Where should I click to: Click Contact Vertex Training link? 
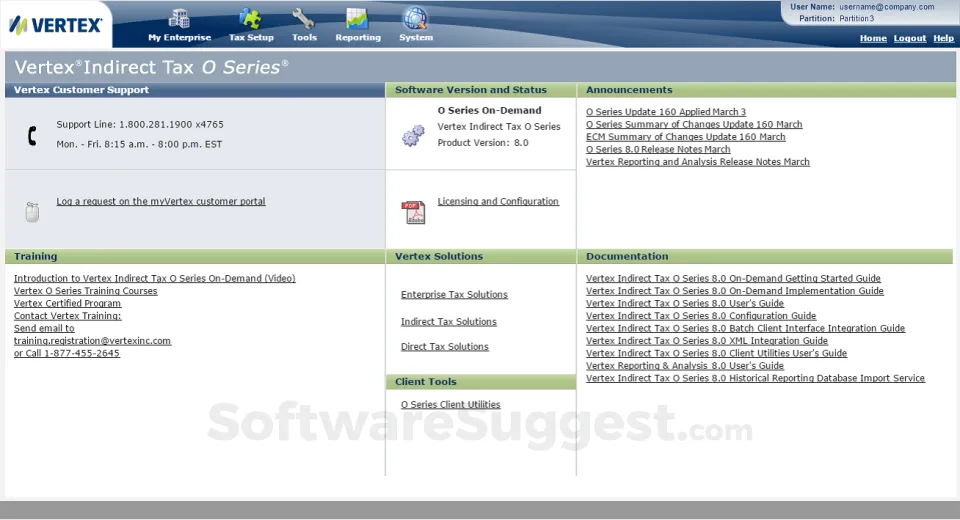tap(68, 316)
